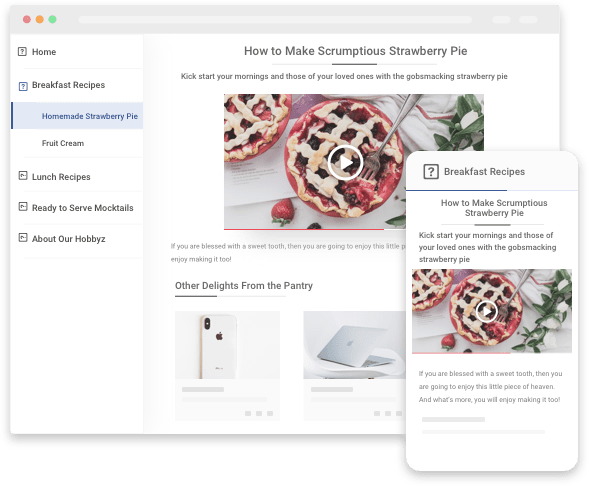589x486 pixels.
Task: Open About Our Hobbyz section
Action: (68, 239)
